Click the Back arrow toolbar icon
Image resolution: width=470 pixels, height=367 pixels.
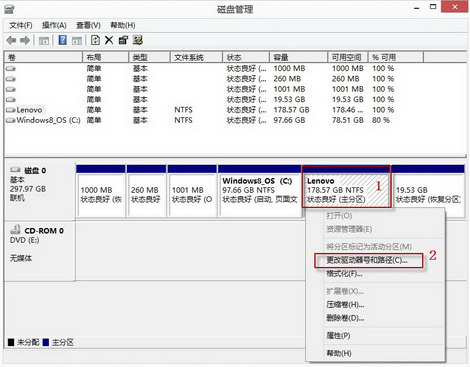pos(11,41)
